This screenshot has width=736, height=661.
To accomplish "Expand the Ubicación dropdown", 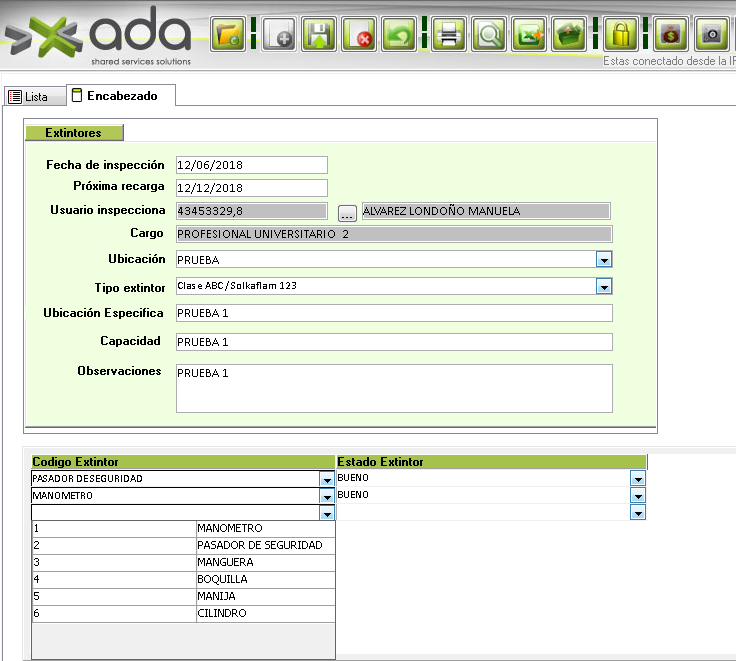I will [x=603, y=260].
